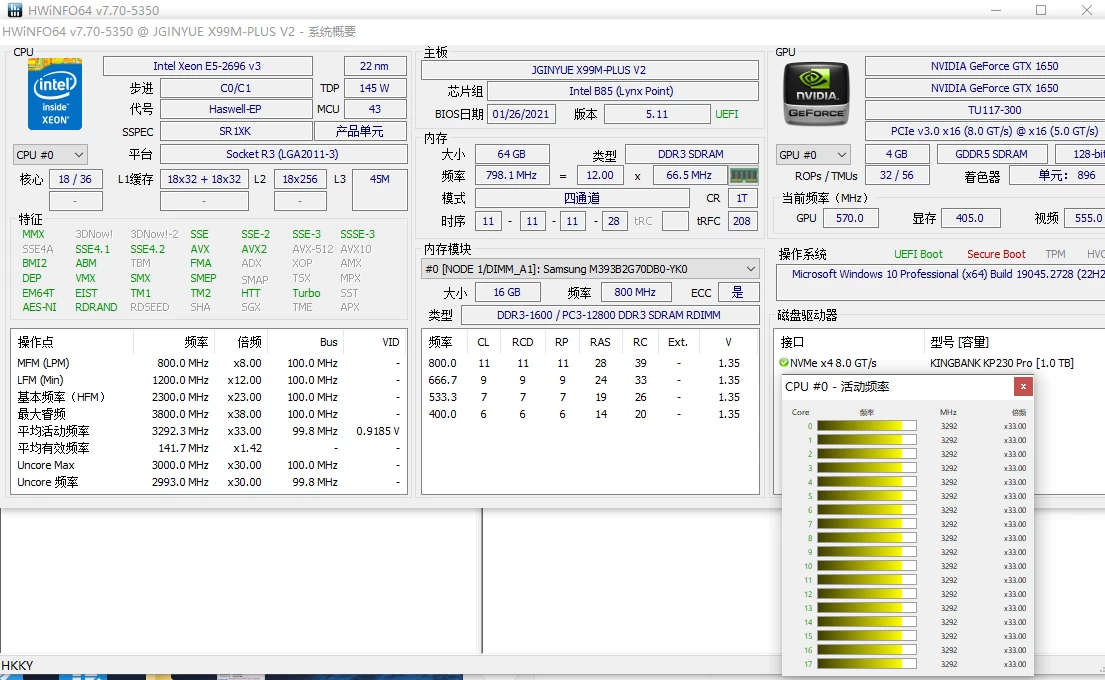1105x680 pixels.
Task: Click the 产品单元 button
Action: pyautogui.click(x=360, y=132)
